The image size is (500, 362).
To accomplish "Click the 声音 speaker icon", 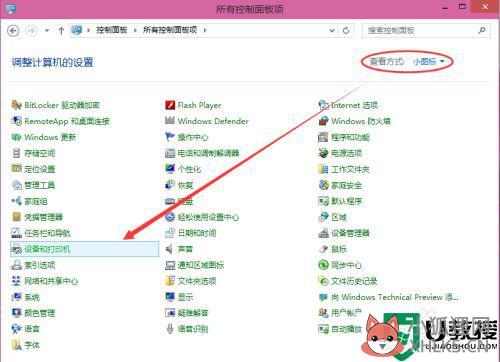I will pyautogui.click(x=170, y=249).
